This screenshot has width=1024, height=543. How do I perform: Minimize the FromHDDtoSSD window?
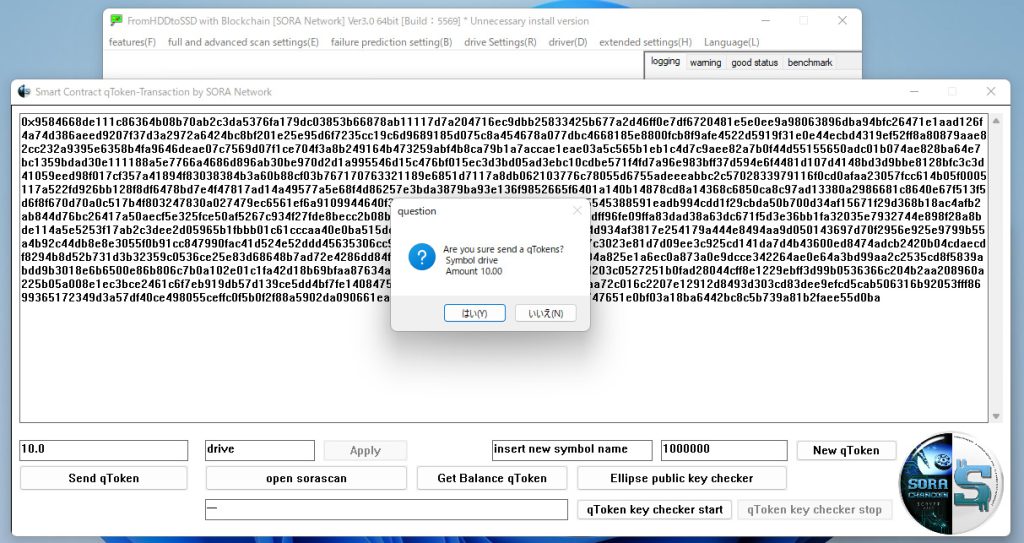[x=765, y=20]
